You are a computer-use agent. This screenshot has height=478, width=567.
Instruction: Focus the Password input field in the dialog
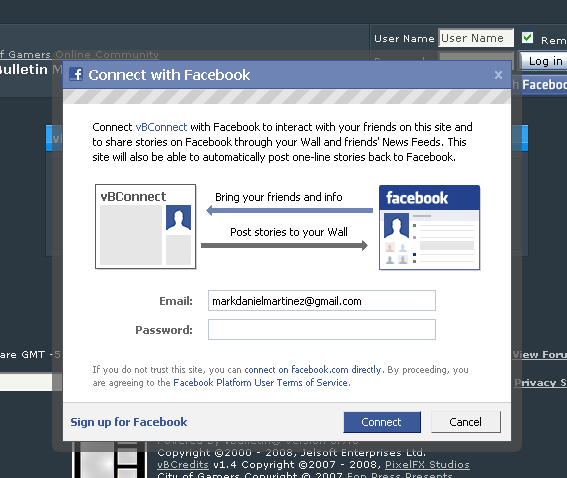click(322, 329)
